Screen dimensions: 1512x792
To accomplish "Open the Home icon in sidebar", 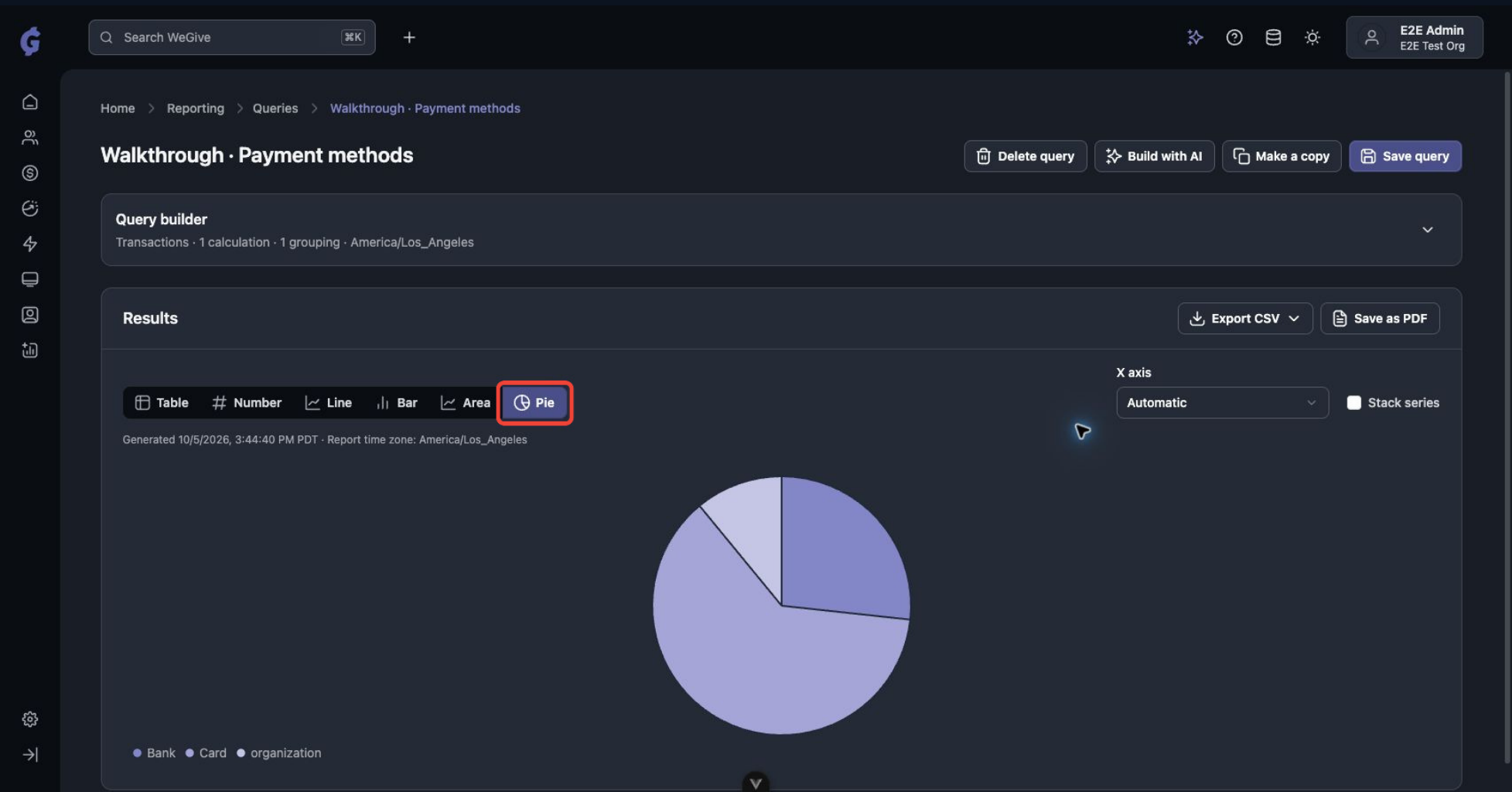I will pos(30,102).
